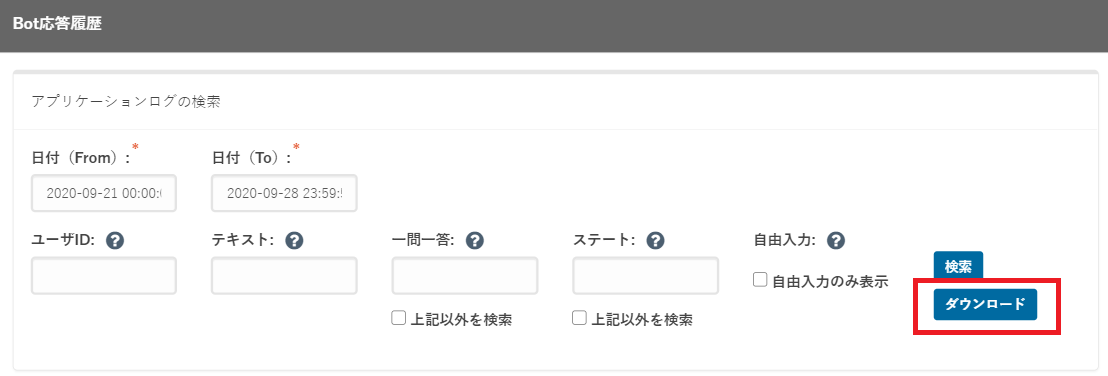Open the 日付(To) date field
Screen dimensions: 1108x376
[x=284, y=193]
